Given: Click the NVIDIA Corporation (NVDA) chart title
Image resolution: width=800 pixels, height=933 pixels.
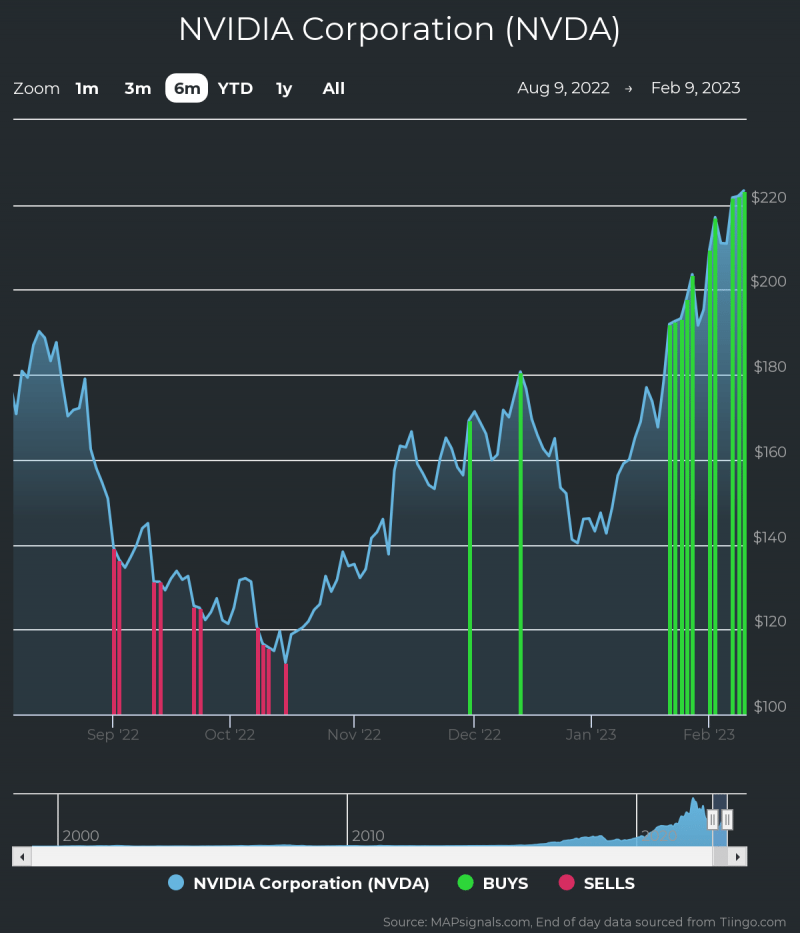Looking at the screenshot, I should 399,29.
